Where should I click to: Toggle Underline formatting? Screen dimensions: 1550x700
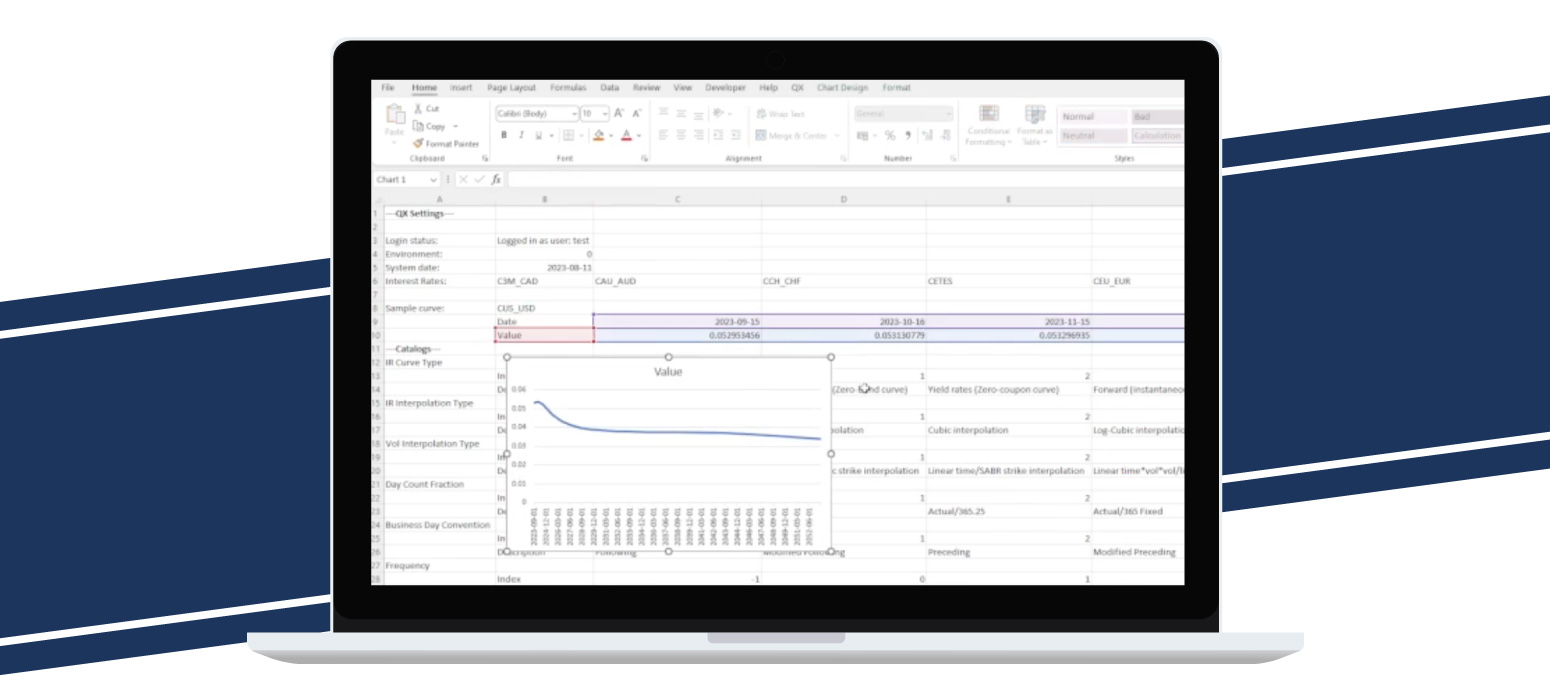coord(538,135)
